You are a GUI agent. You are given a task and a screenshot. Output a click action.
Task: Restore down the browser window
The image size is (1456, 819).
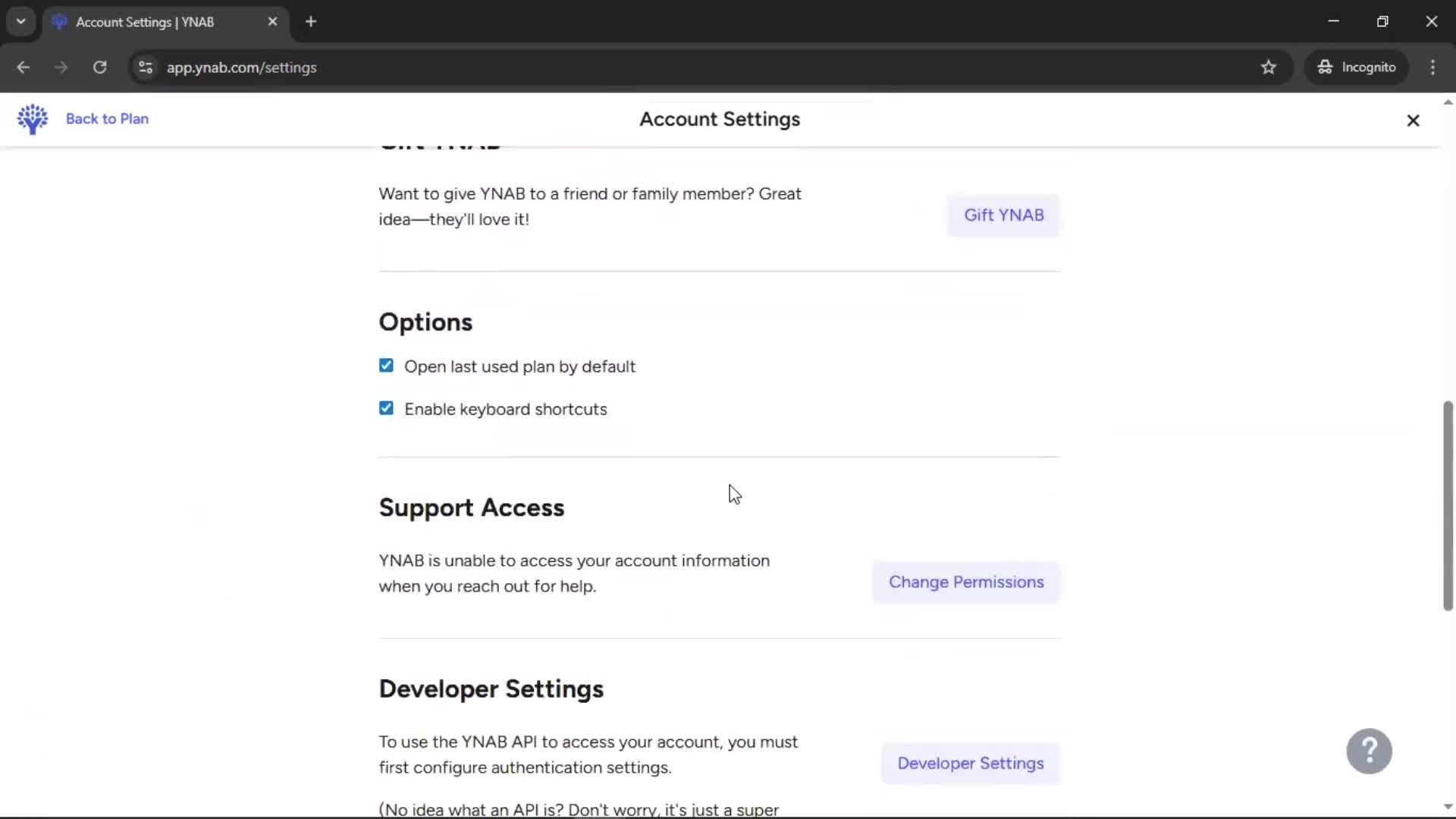click(x=1382, y=21)
